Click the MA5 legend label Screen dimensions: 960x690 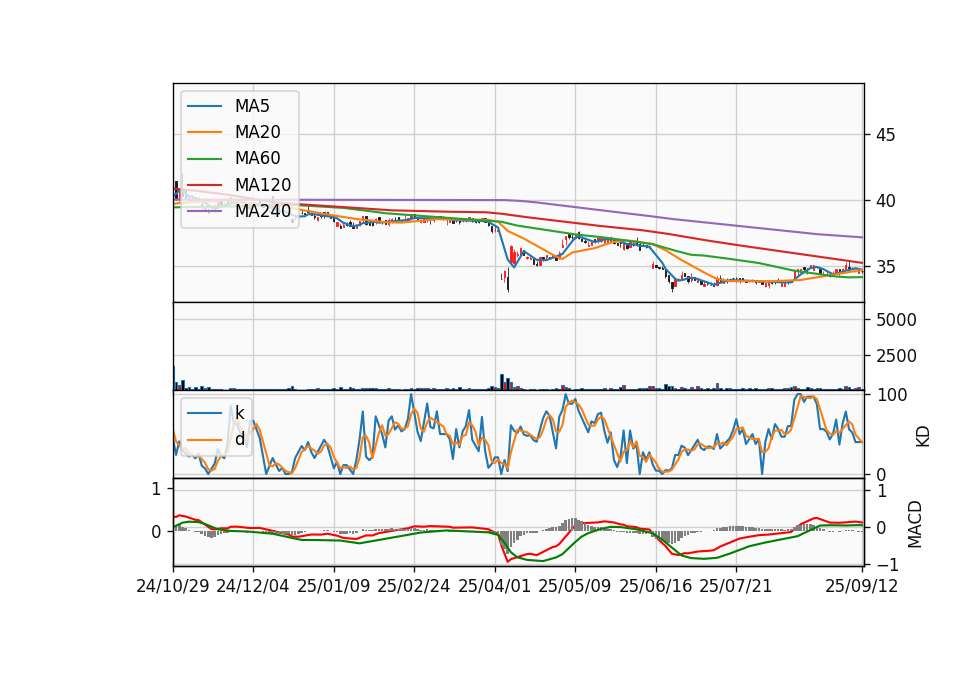click(x=252, y=106)
